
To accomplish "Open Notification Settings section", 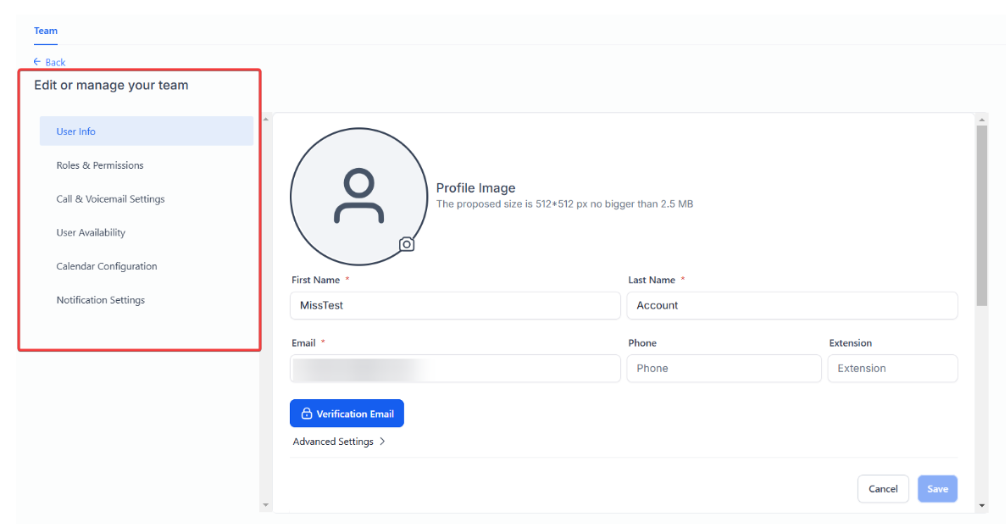I will (x=100, y=300).
